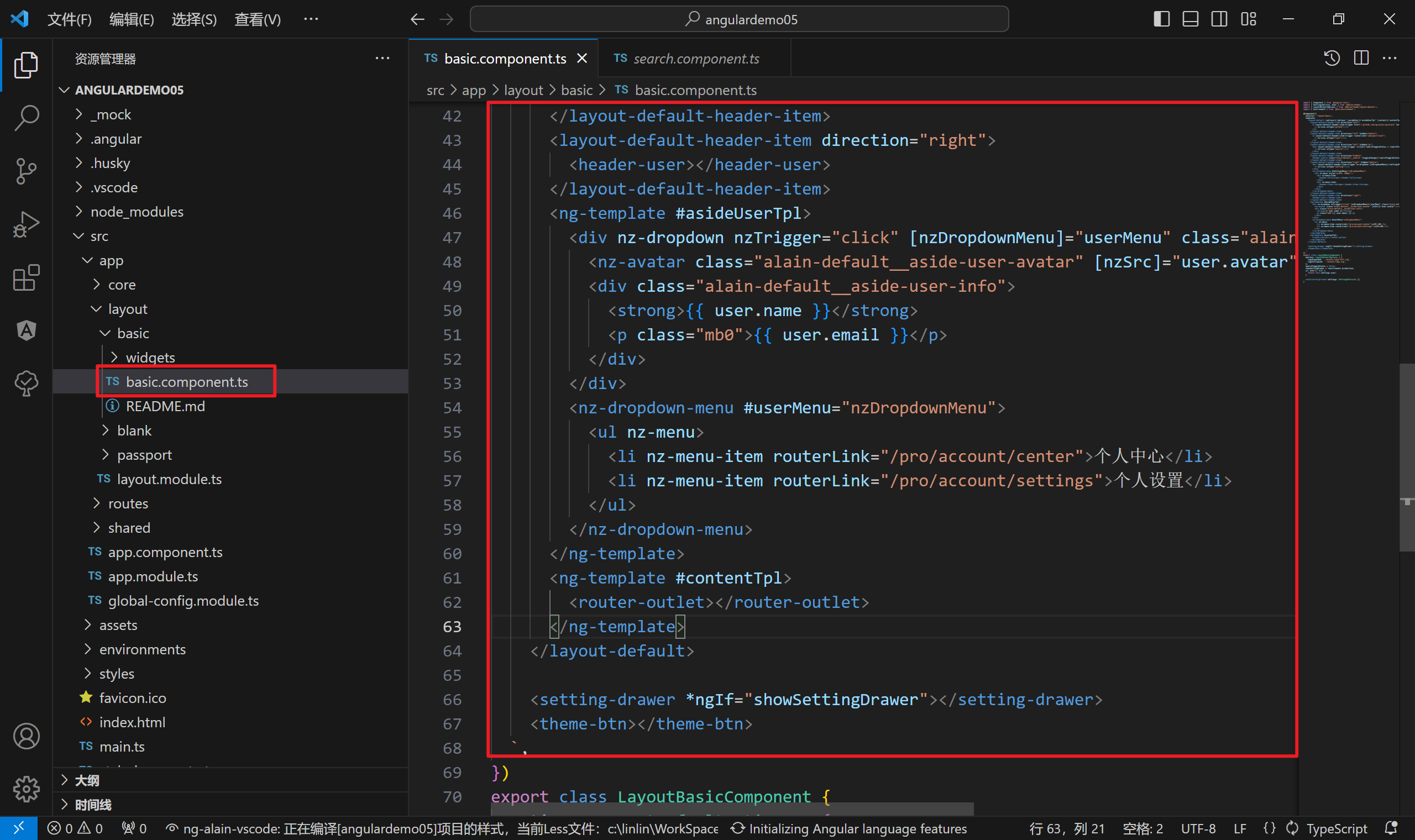This screenshot has height=840, width=1415.
Task: Open the timeline history icon in the editor toolbar
Action: (1331, 58)
